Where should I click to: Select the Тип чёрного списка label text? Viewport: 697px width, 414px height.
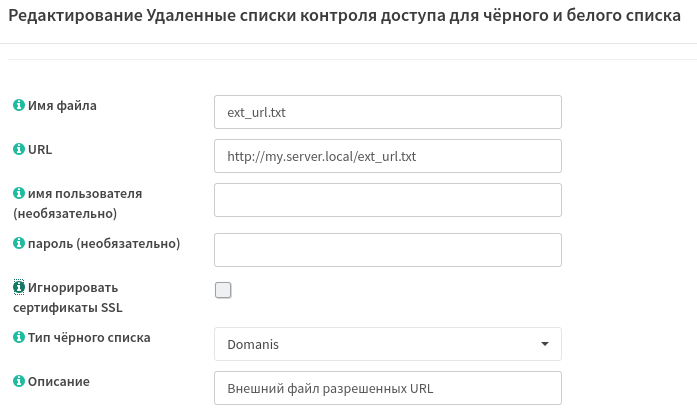[x=89, y=338]
